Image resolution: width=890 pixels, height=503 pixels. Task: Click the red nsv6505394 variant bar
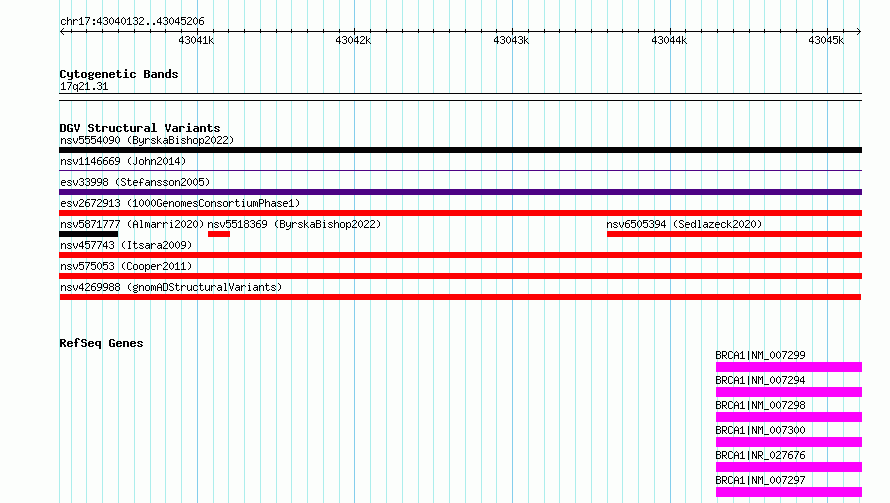pyautogui.click(x=734, y=234)
